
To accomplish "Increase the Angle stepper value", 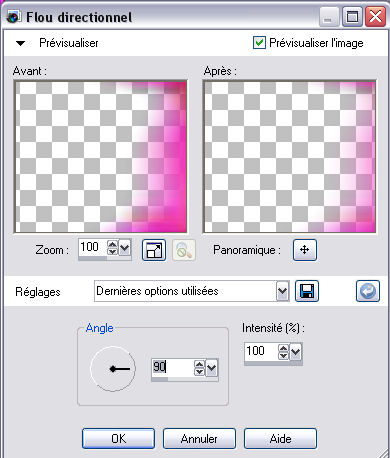I will tap(200, 364).
